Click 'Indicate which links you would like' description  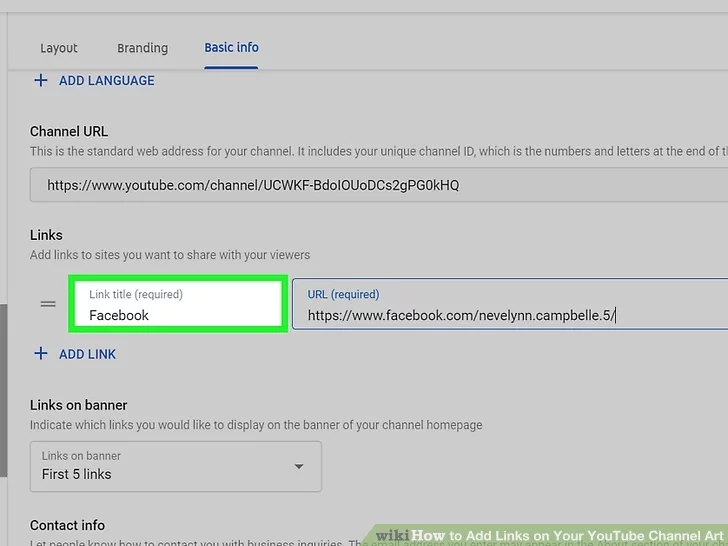(256, 425)
